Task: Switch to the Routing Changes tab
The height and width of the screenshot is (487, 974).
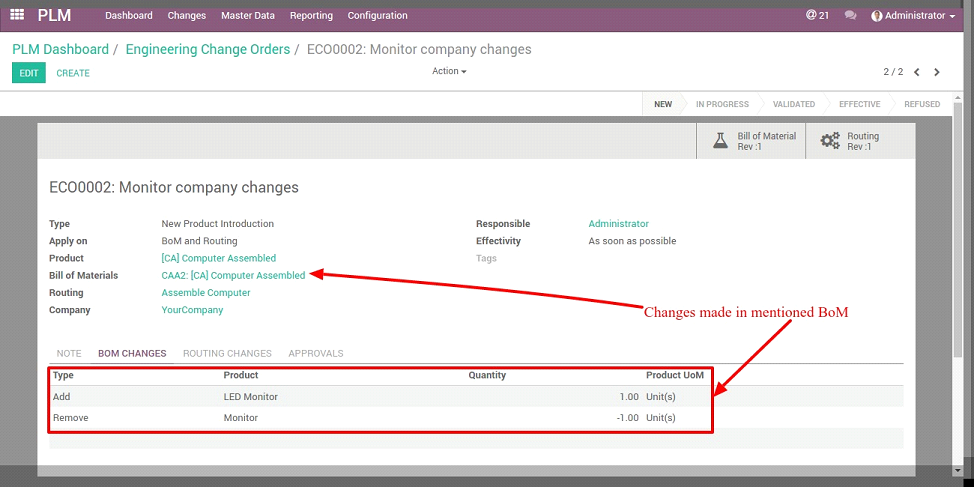Action: [227, 353]
